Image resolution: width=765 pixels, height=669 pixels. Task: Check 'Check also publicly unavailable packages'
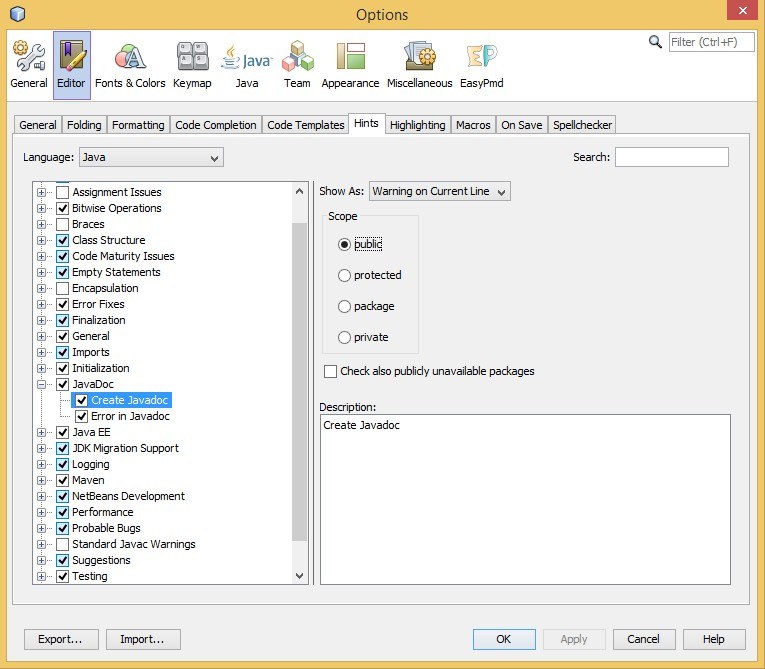[x=330, y=371]
